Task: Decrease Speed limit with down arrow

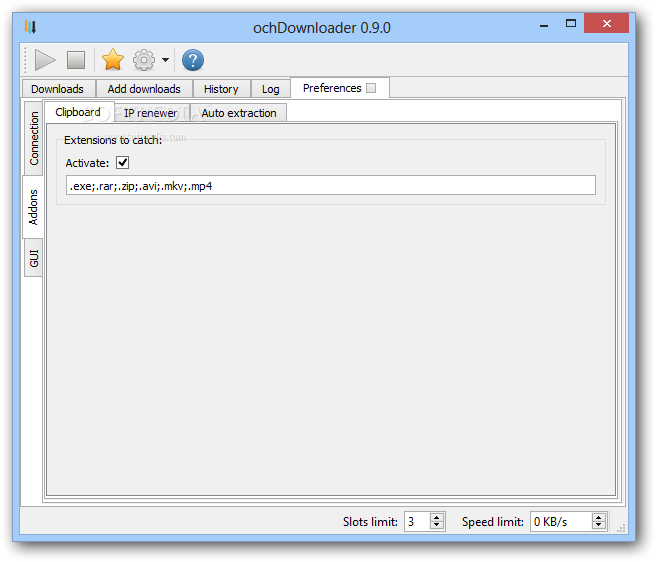Action: coord(599,526)
